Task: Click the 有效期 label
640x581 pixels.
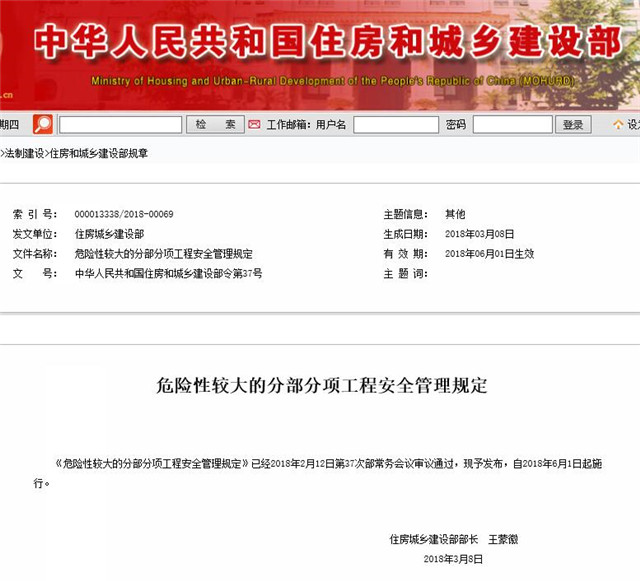Action: pos(405,254)
